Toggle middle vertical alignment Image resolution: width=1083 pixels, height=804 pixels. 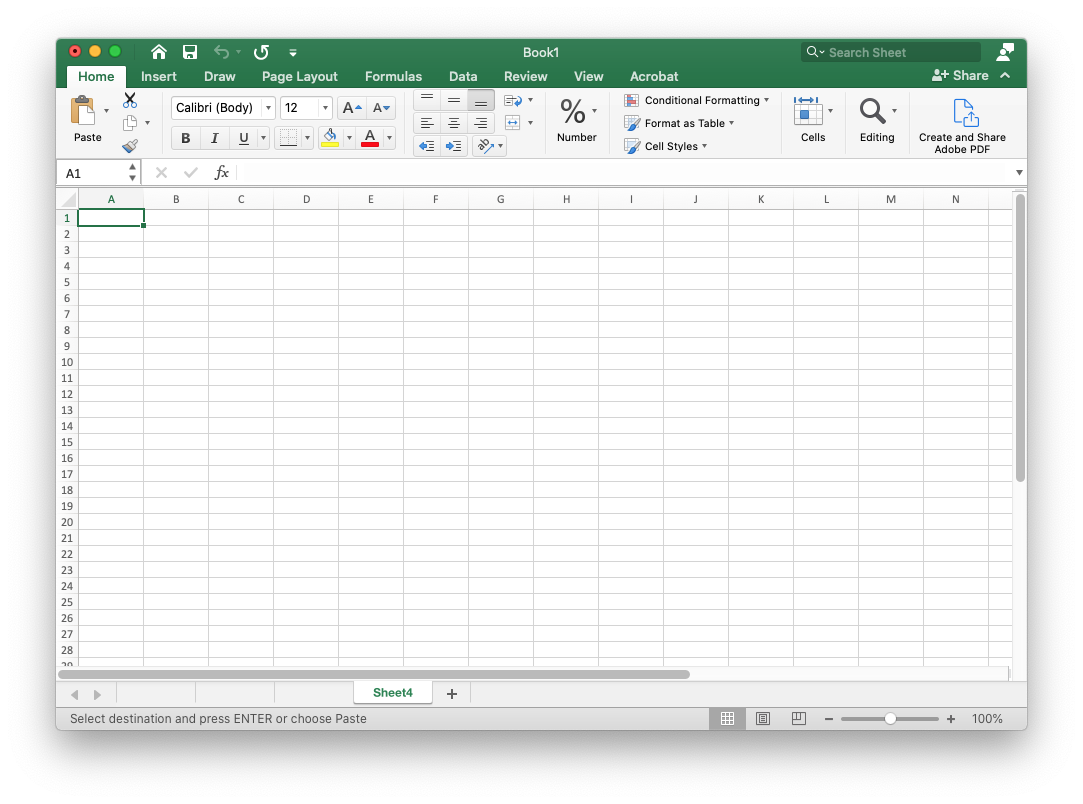(454, 100)
